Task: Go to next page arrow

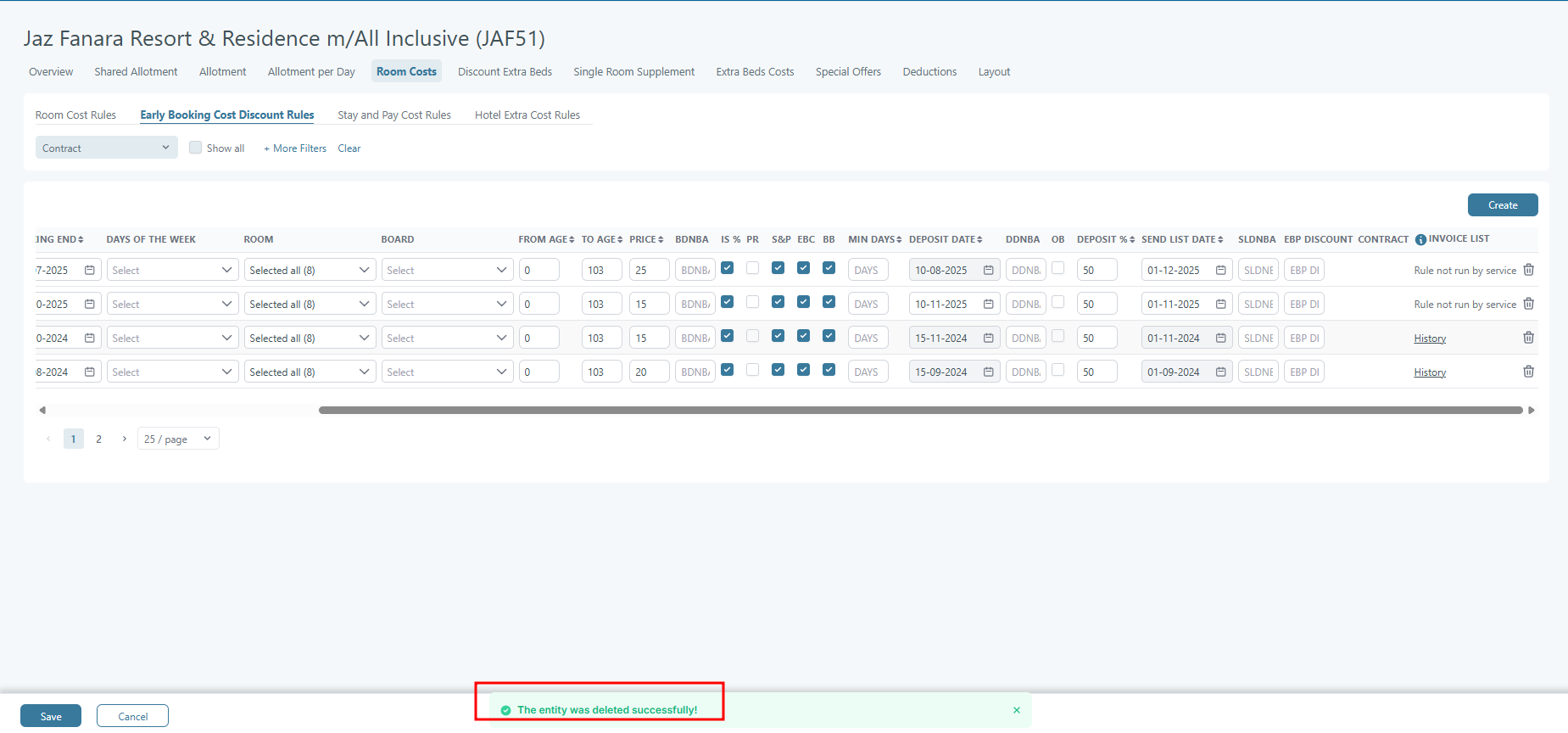Action: click(x=125, y=439)
